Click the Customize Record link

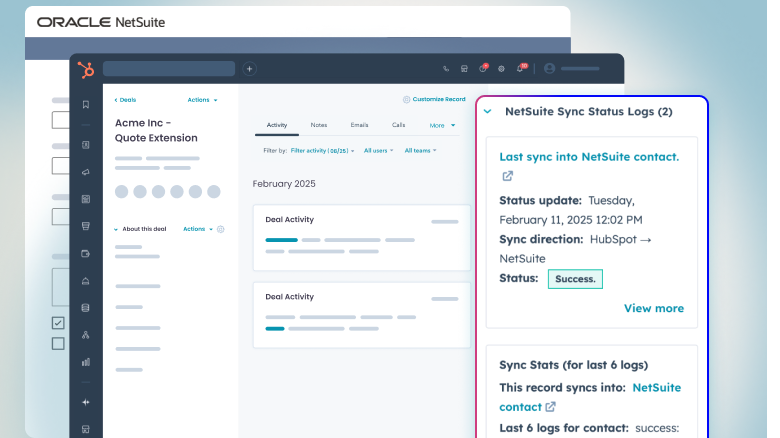click(434, 100)
